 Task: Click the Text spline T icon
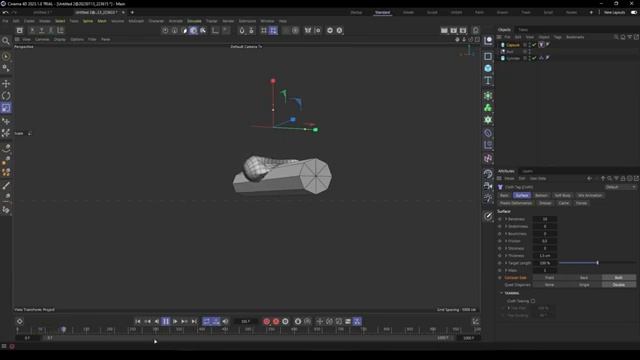pos(488,80)
